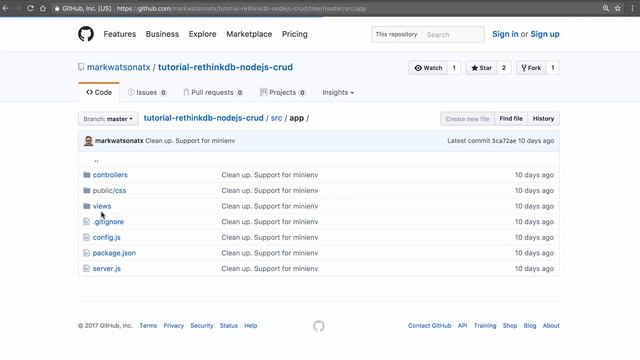Image resolution: width=640 pixels, height=360 pixels.
Task: Click Sign up link
Action: [545, 34]
